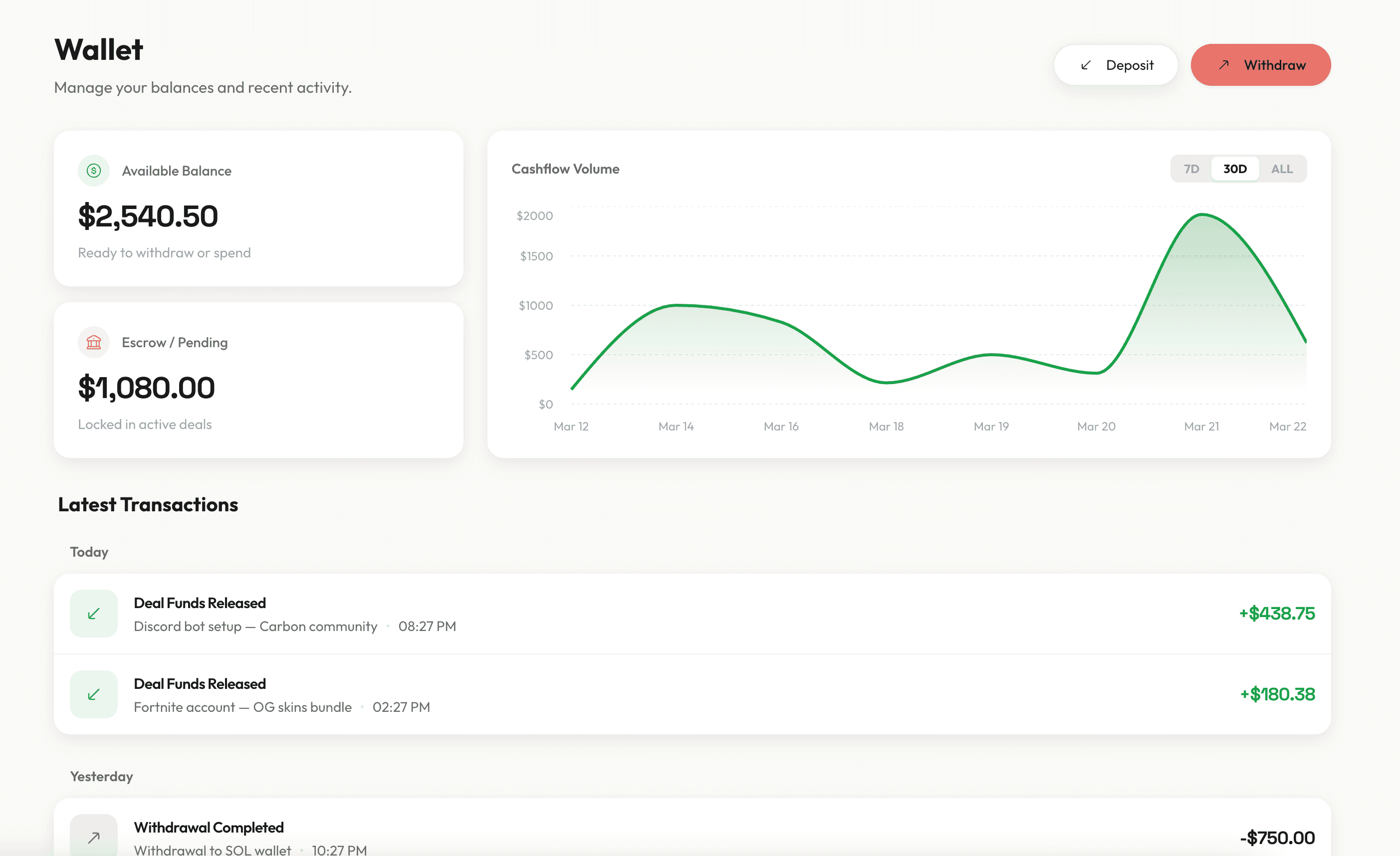Click the 08:27 PM timestamp
This screenshot has height=856, width=1400.
coord(427,626)
